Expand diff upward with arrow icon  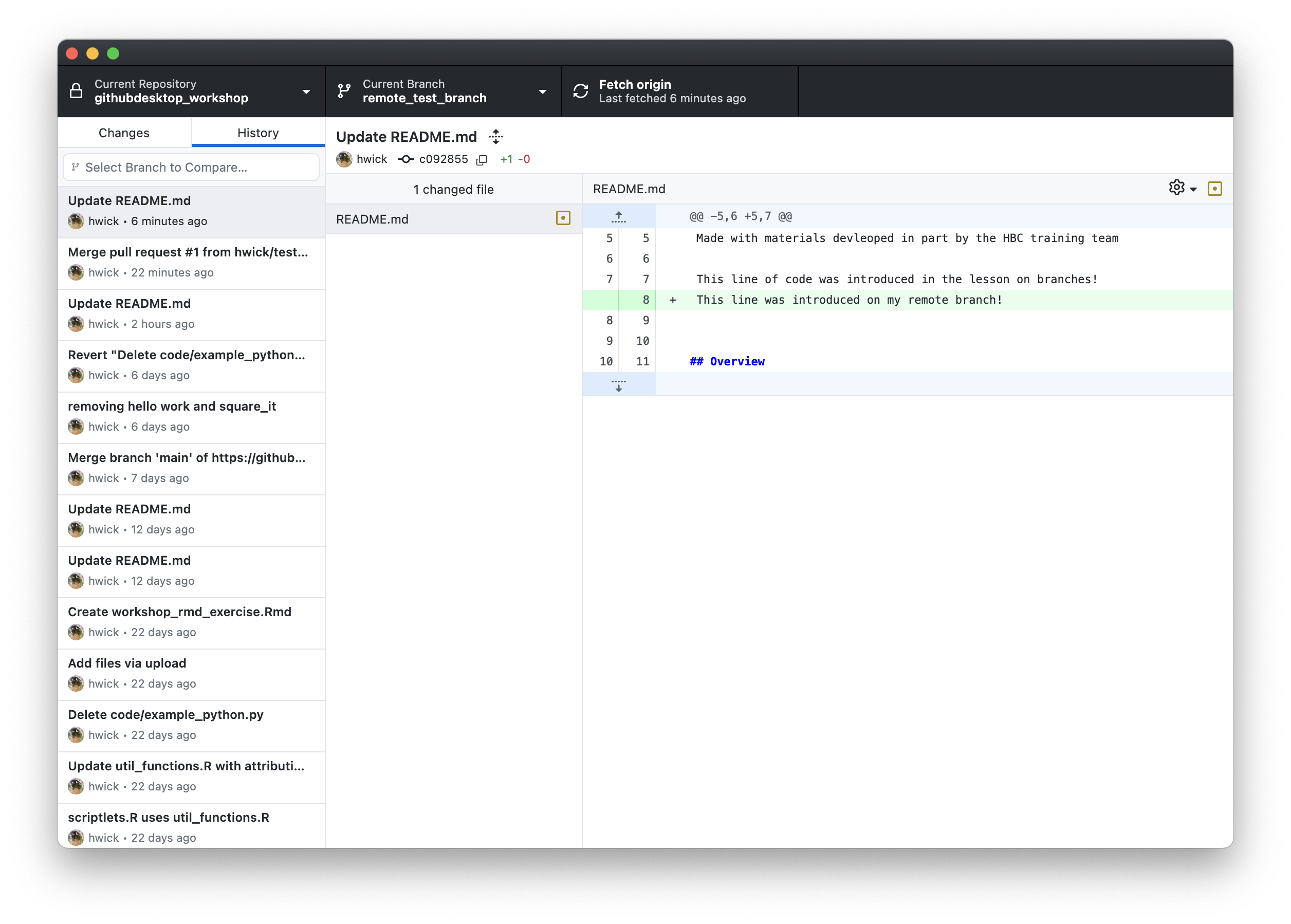(x=618, y=216)
